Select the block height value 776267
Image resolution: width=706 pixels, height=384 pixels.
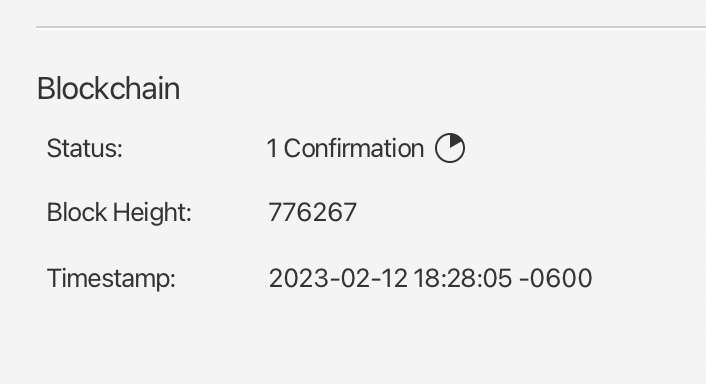coord(312,212)
